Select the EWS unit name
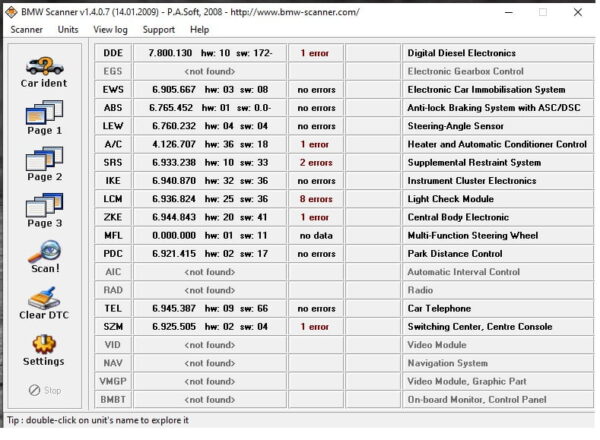 pyautogui.click(x=113, y=90)
